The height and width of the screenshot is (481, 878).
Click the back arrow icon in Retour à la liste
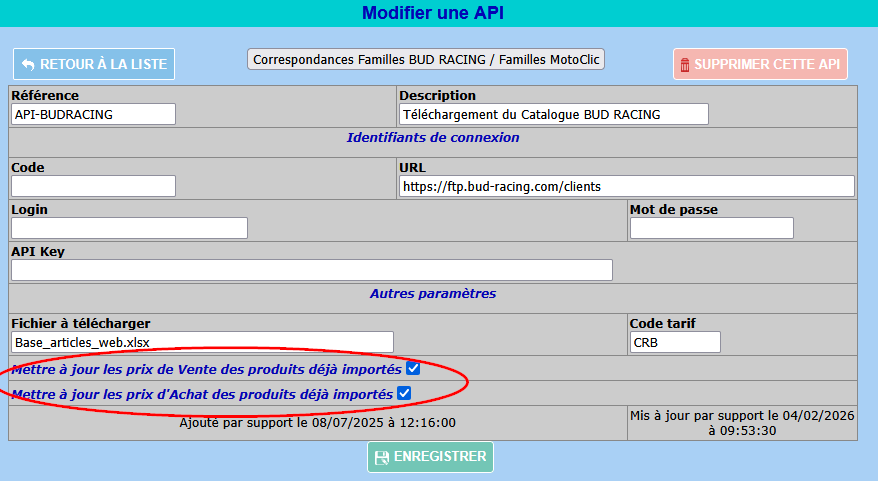(27, 64)
